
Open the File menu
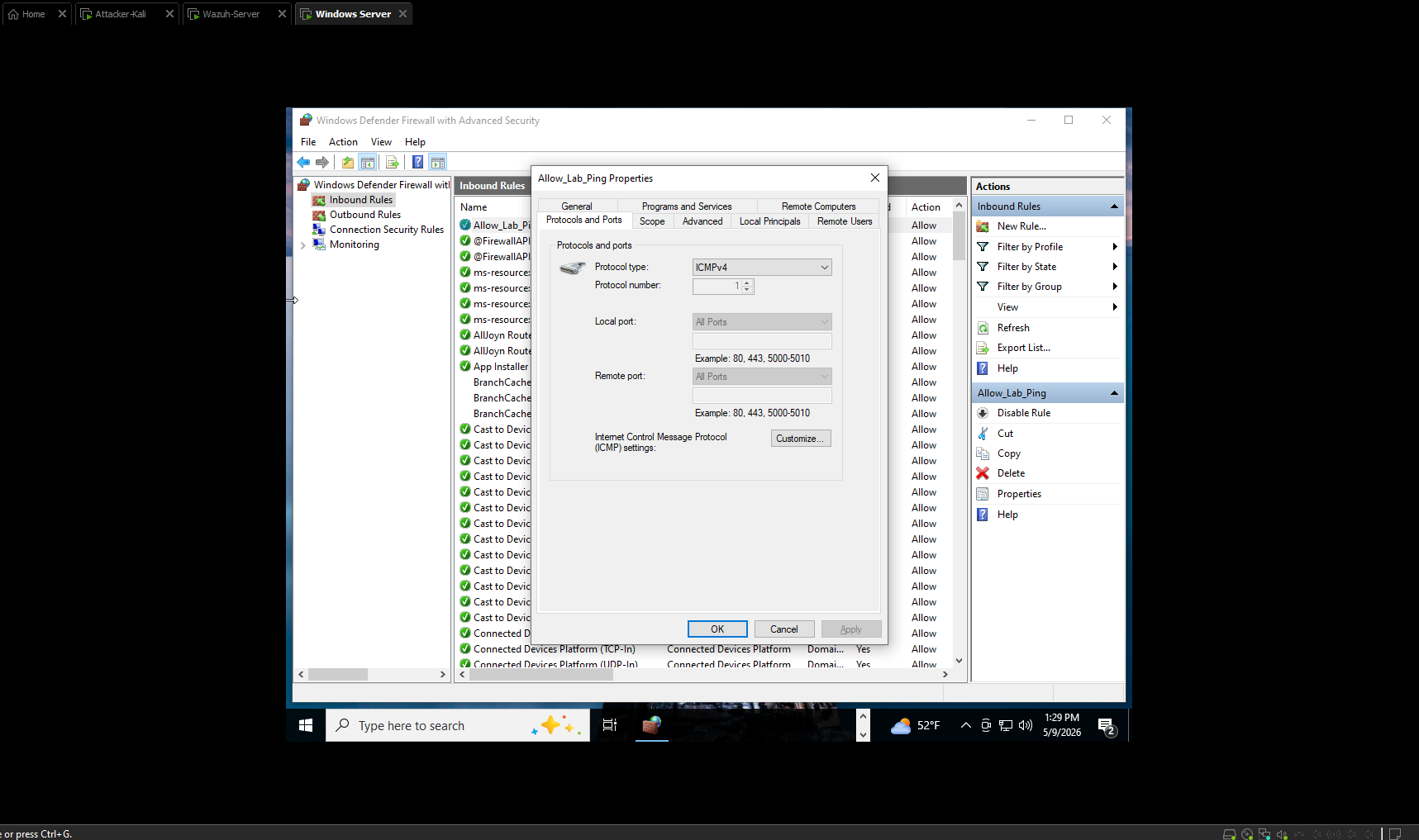point(308,142)
